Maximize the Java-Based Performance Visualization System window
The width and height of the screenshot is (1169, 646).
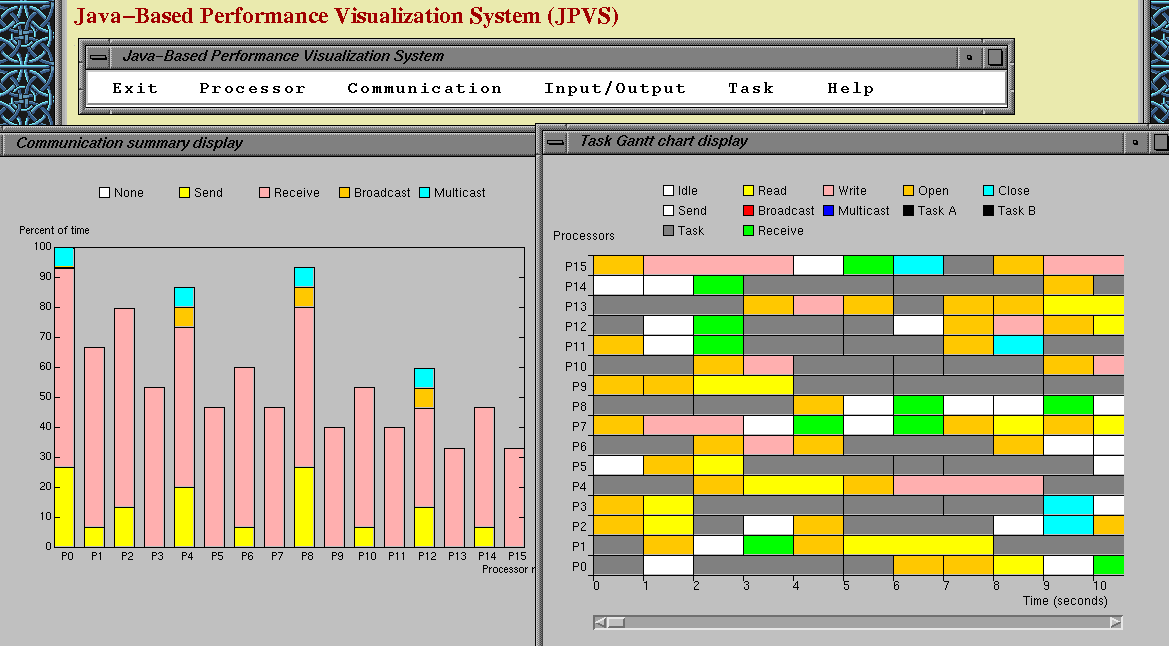coord(995,57)
